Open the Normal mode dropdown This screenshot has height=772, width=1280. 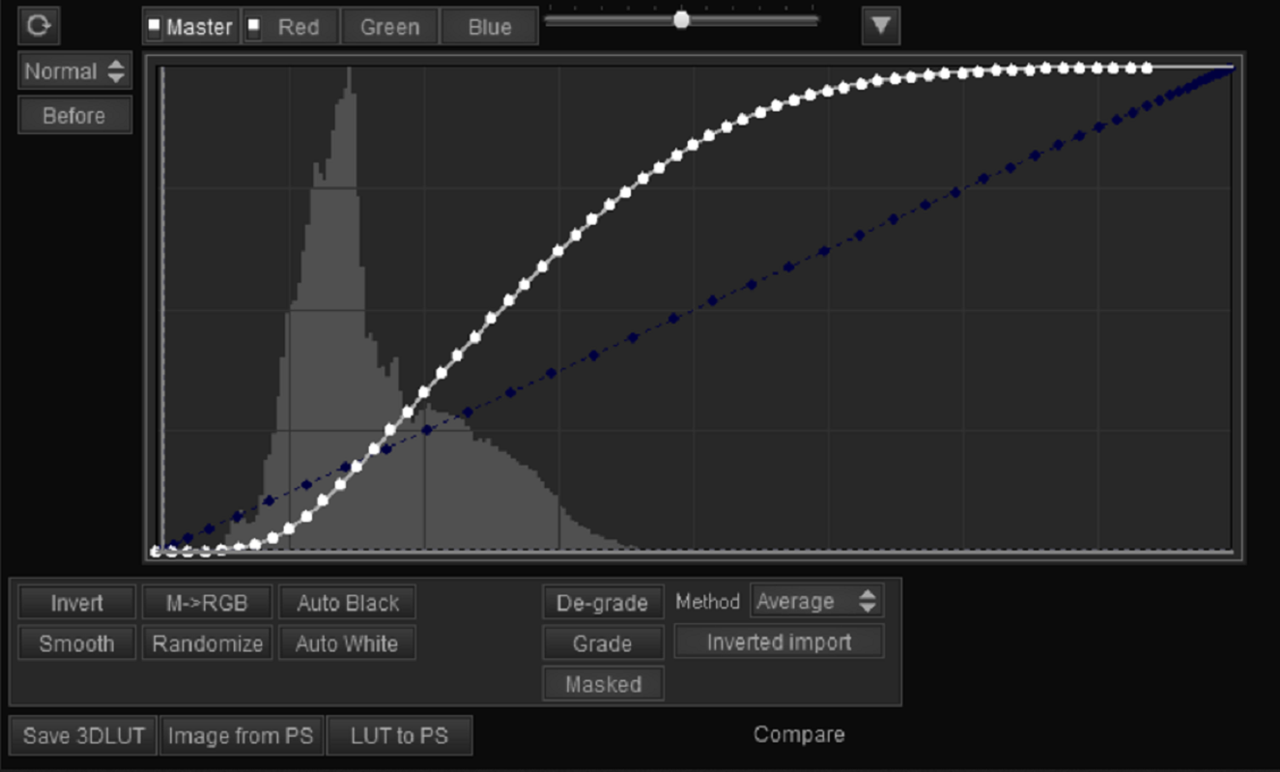[75, 72]
